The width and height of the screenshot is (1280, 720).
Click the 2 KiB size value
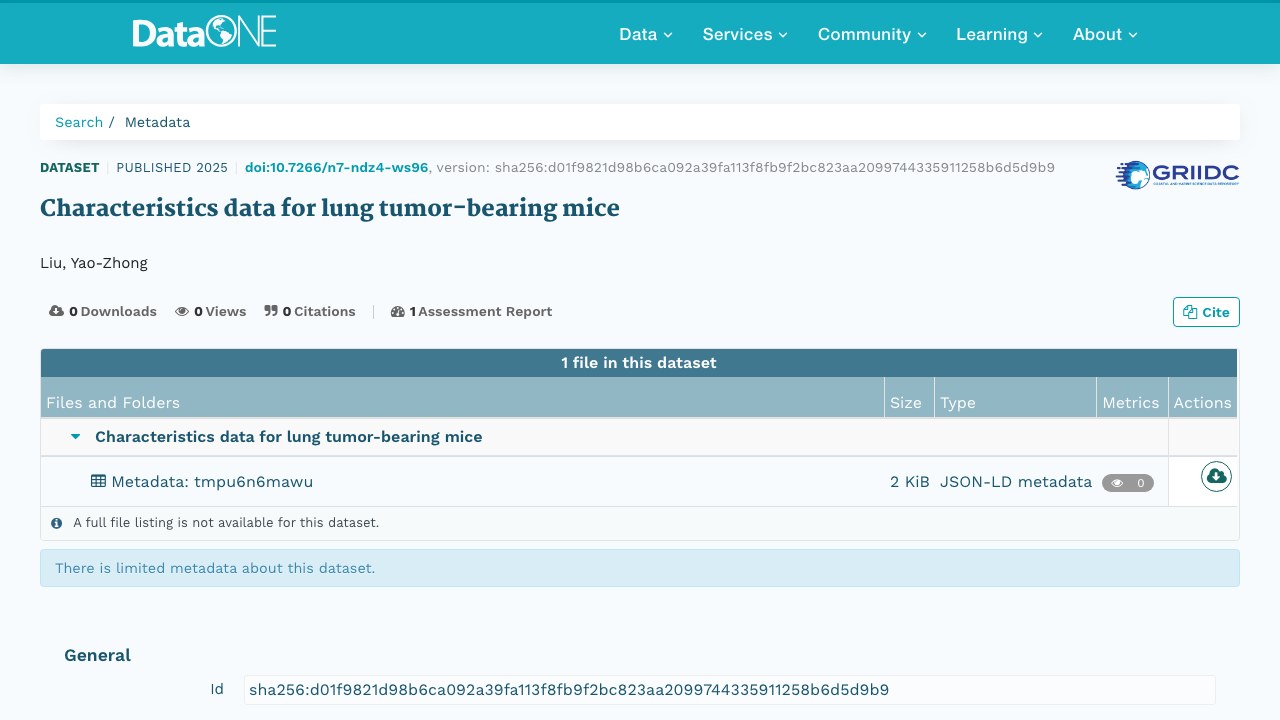[x=910, y=482]
